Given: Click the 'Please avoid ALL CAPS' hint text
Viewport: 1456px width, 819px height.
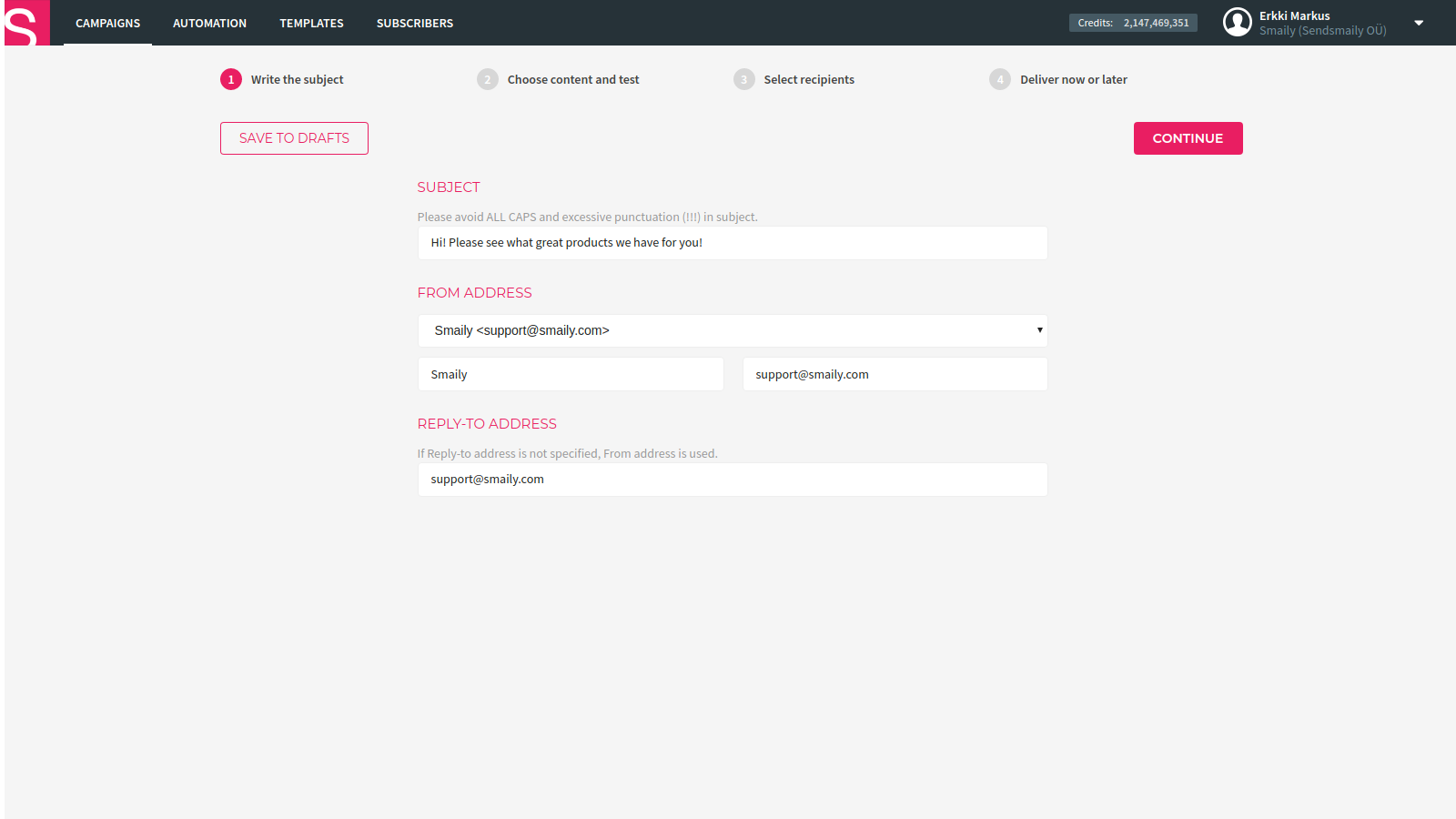Looking at the screenshot, I should (587, 217).
